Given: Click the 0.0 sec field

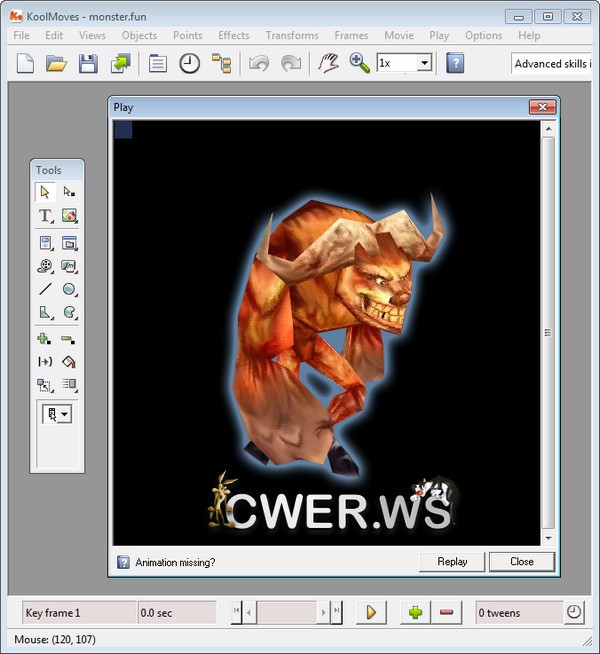Looking at the screenshot, I should (177, 613).
